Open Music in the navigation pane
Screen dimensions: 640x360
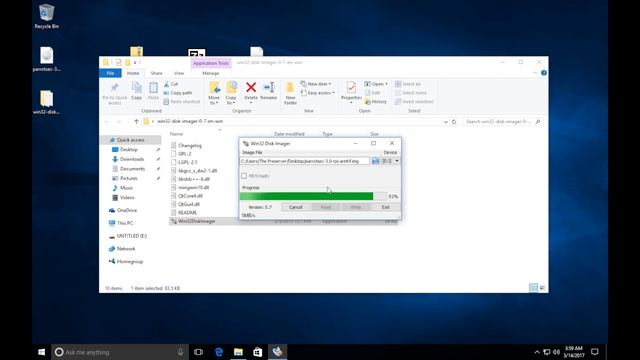127,188
